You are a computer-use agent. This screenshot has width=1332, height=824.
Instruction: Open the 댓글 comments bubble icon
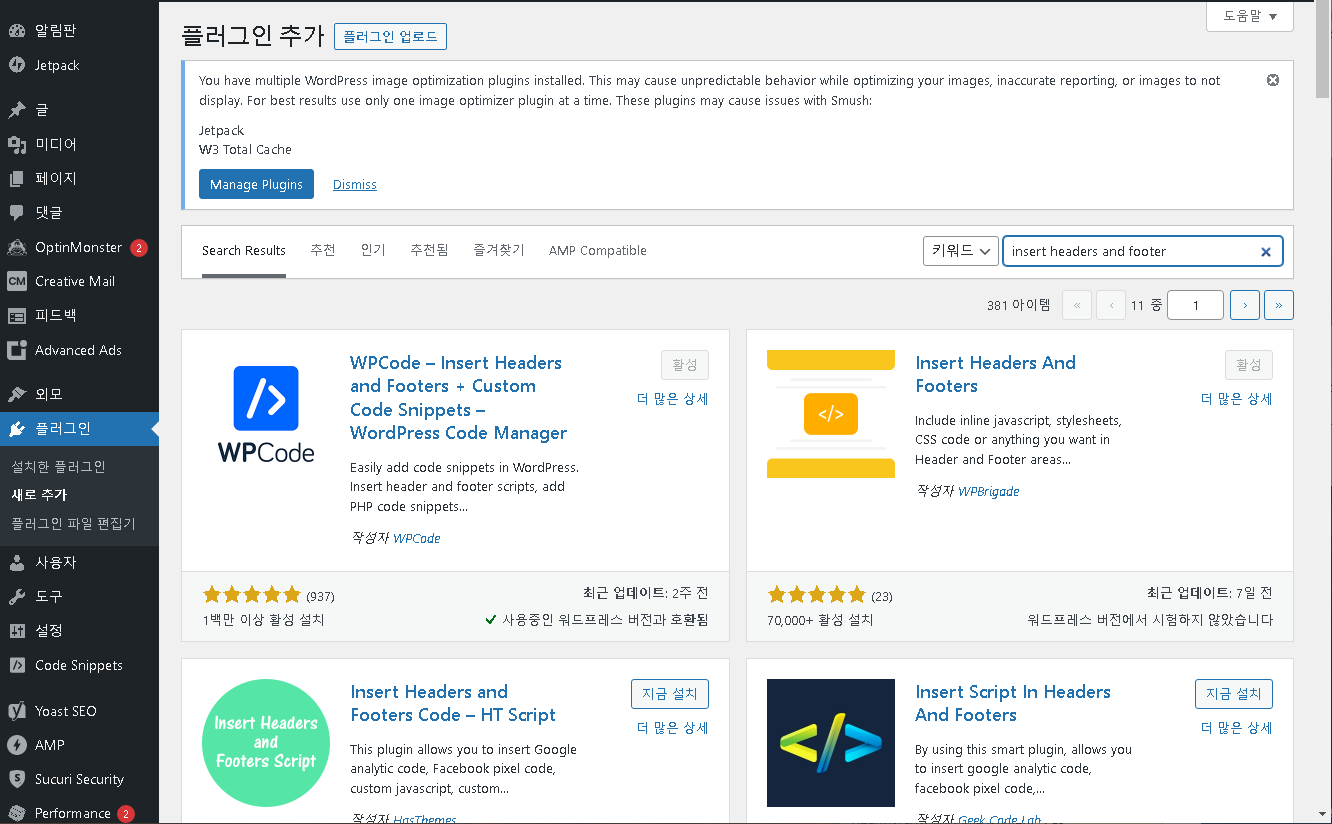(17, 212)
